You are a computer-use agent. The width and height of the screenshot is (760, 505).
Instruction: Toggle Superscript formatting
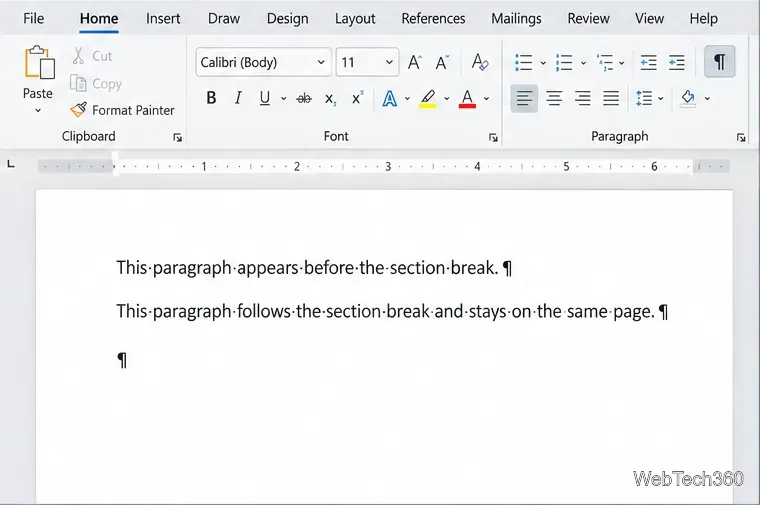(x=358, y=98)
